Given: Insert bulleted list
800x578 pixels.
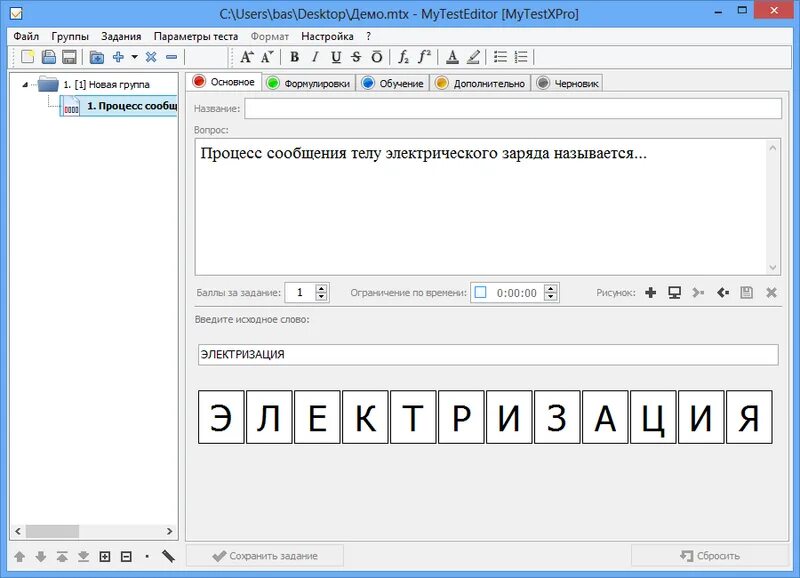Looking at the screenshot, I should [500, 57].
